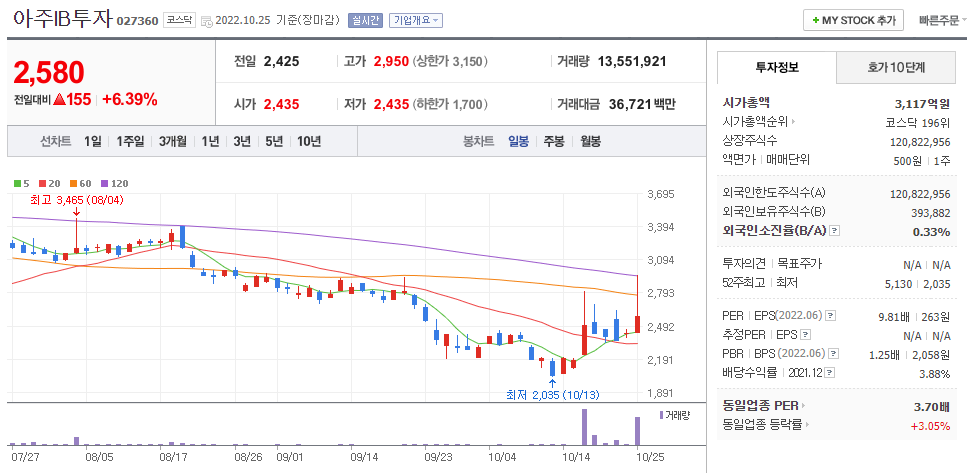Click the 아주IB투자 stock name heading
Viewport: 968px width, 473px height.
(62, 19)
